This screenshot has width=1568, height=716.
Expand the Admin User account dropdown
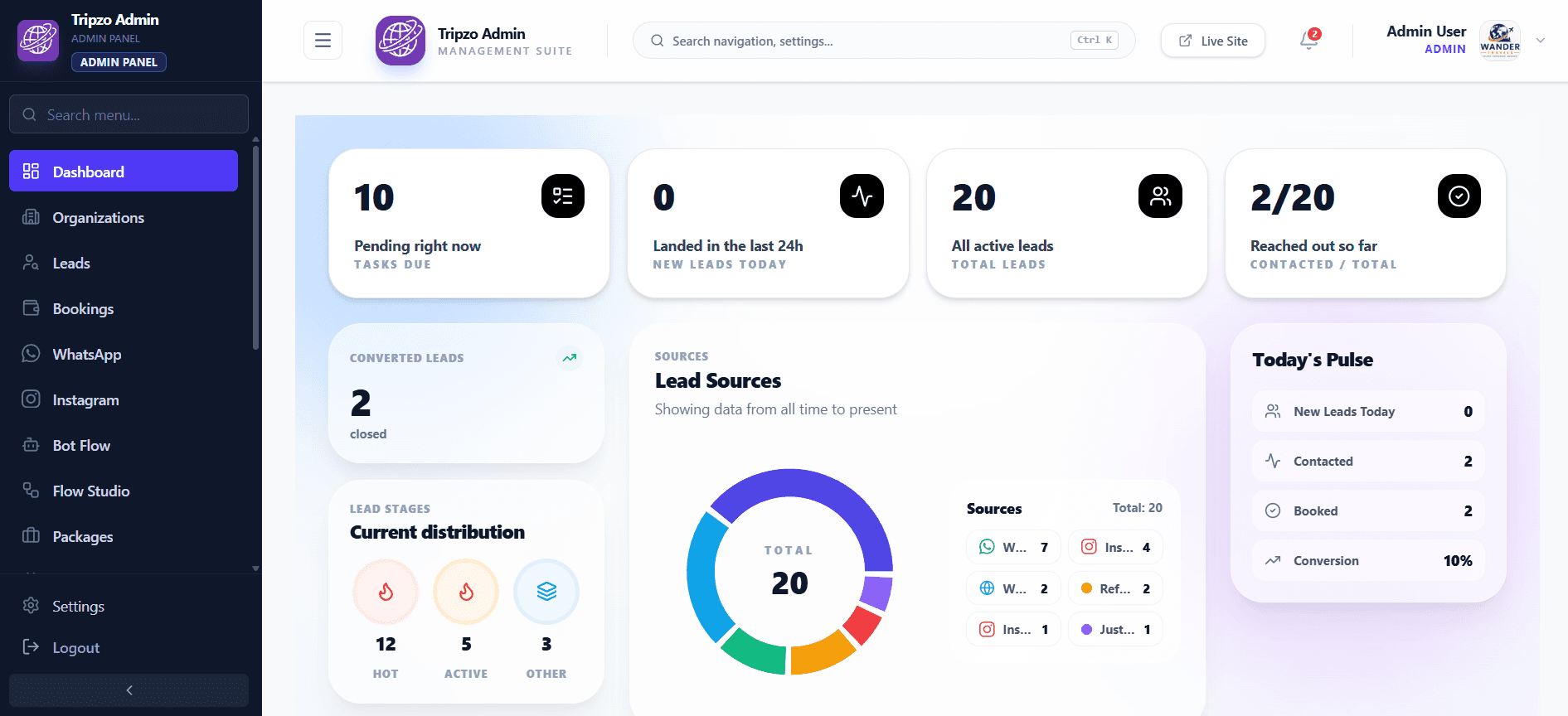point(1540,40)
